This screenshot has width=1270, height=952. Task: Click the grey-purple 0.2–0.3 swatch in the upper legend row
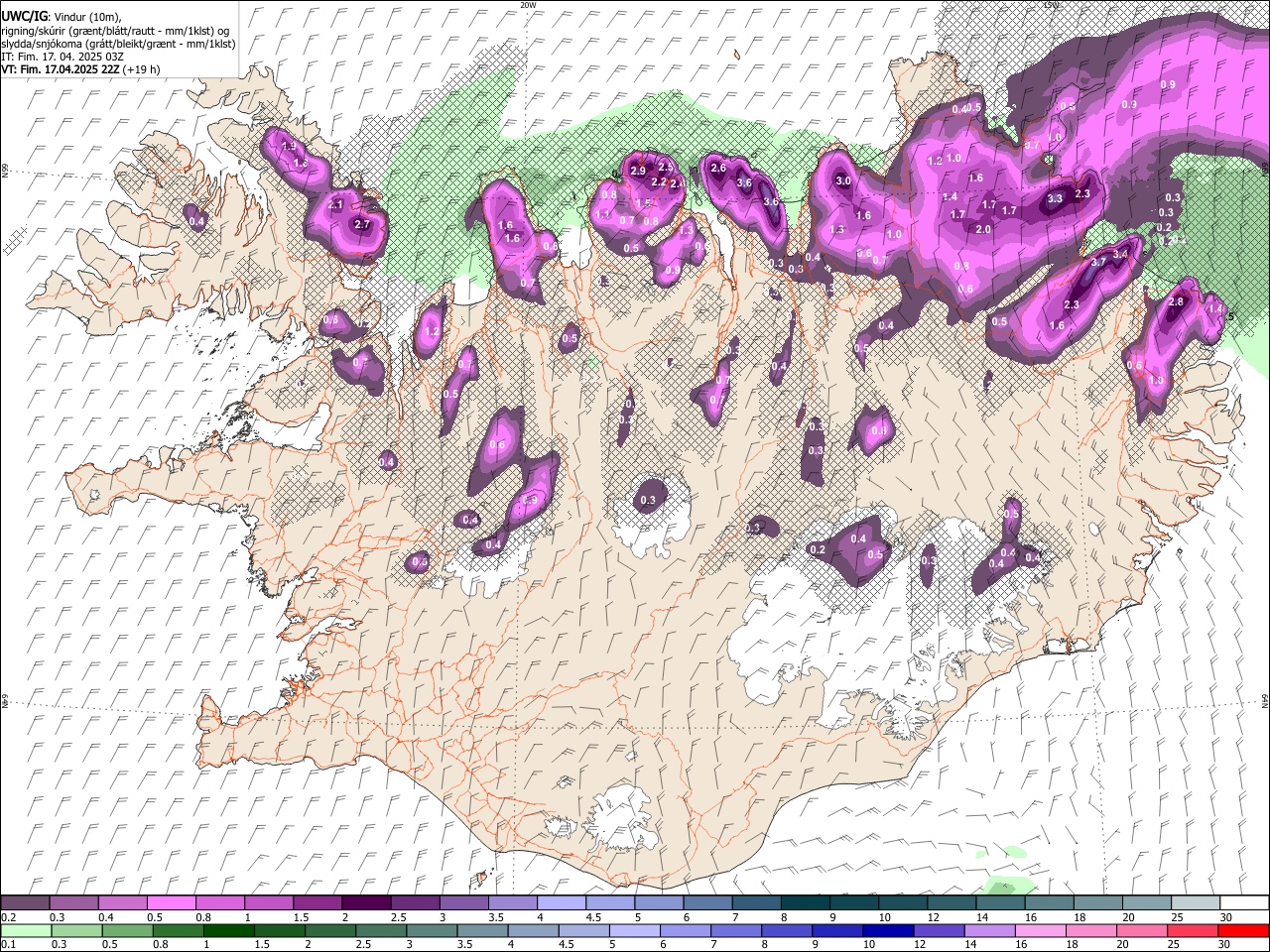(26, 902)
